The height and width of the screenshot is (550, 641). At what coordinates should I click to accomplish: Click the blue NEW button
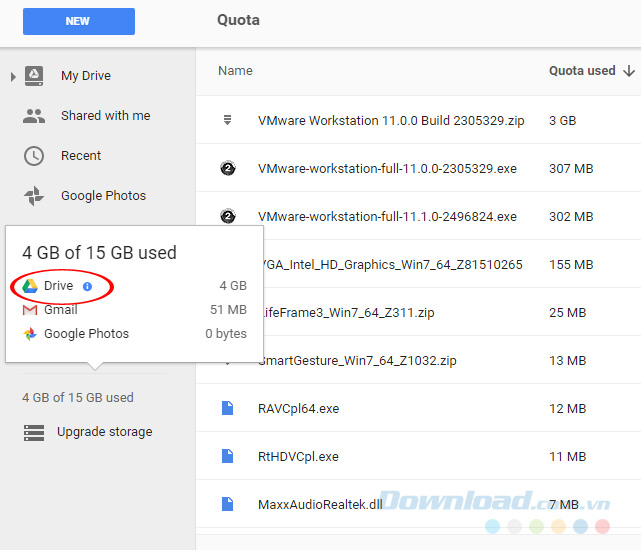click(78, 21)
